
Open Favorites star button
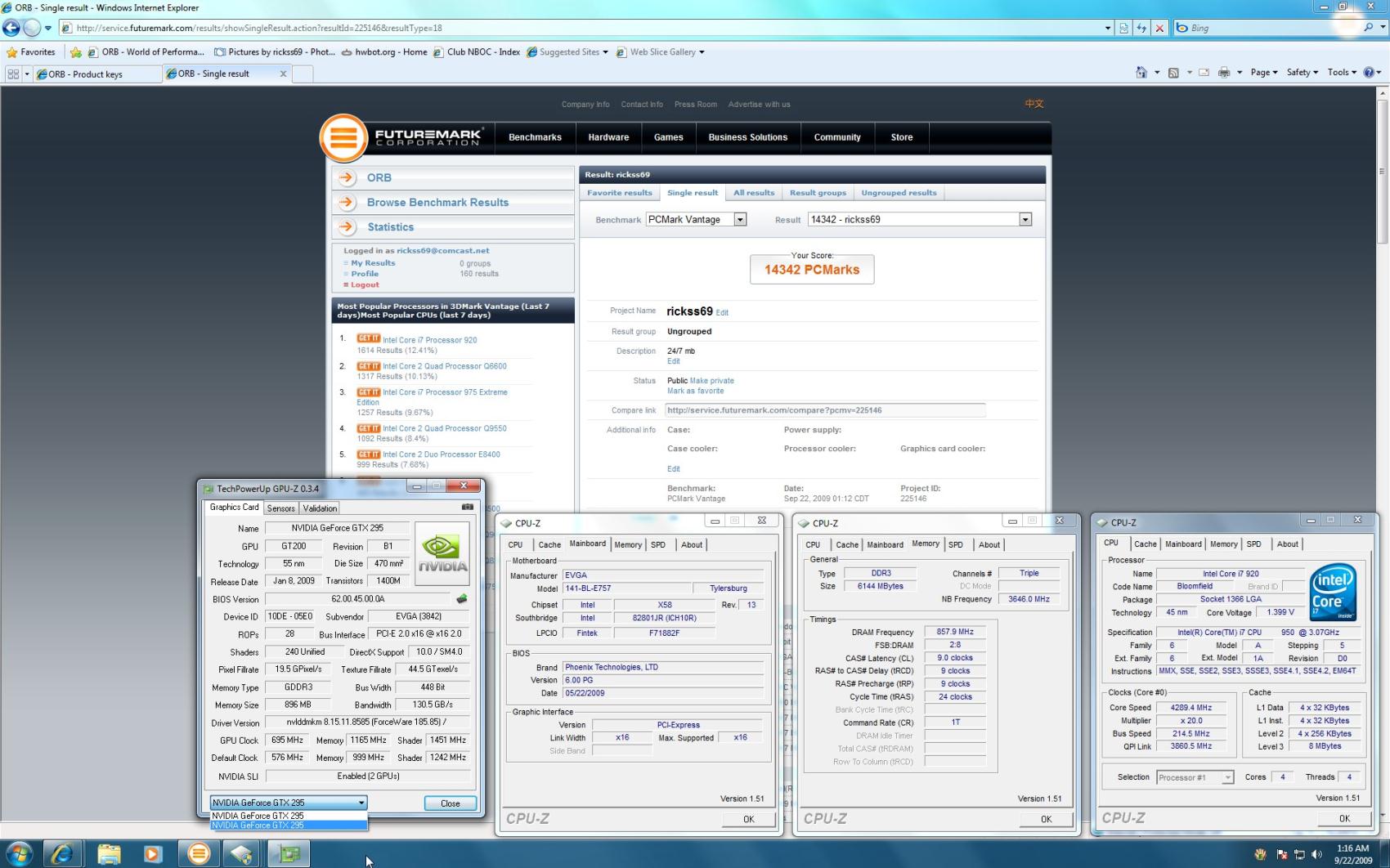tap(31, 51)
